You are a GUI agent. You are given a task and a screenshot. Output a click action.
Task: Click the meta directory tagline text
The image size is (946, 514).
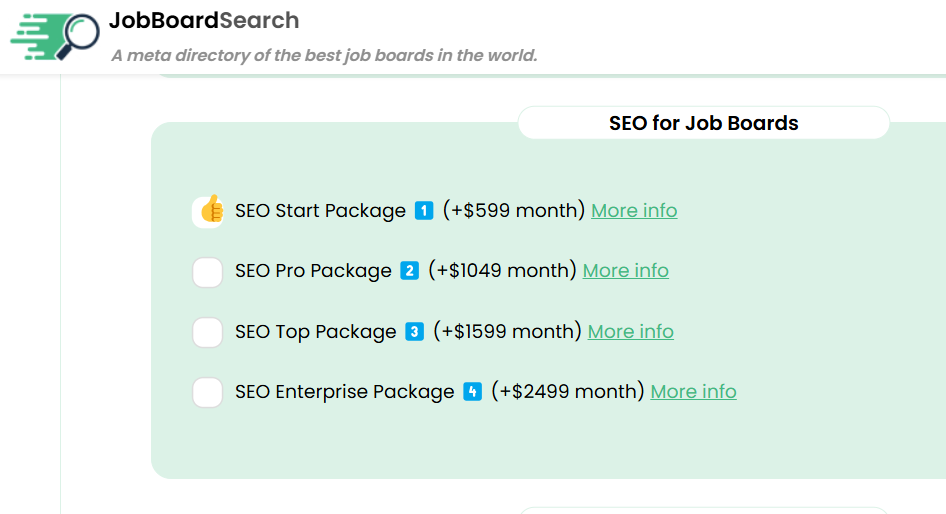pos(324,55)
